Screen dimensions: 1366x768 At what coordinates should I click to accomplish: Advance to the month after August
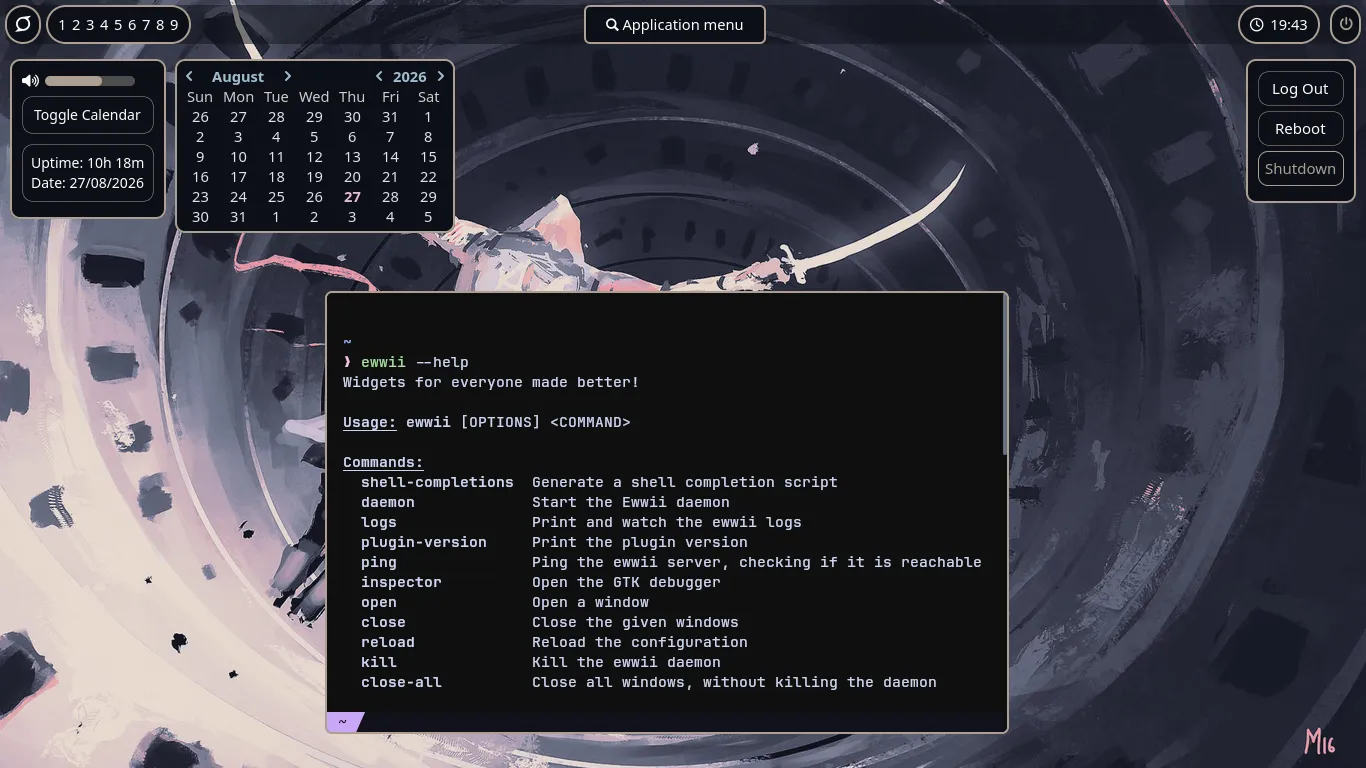click(288, 76)
